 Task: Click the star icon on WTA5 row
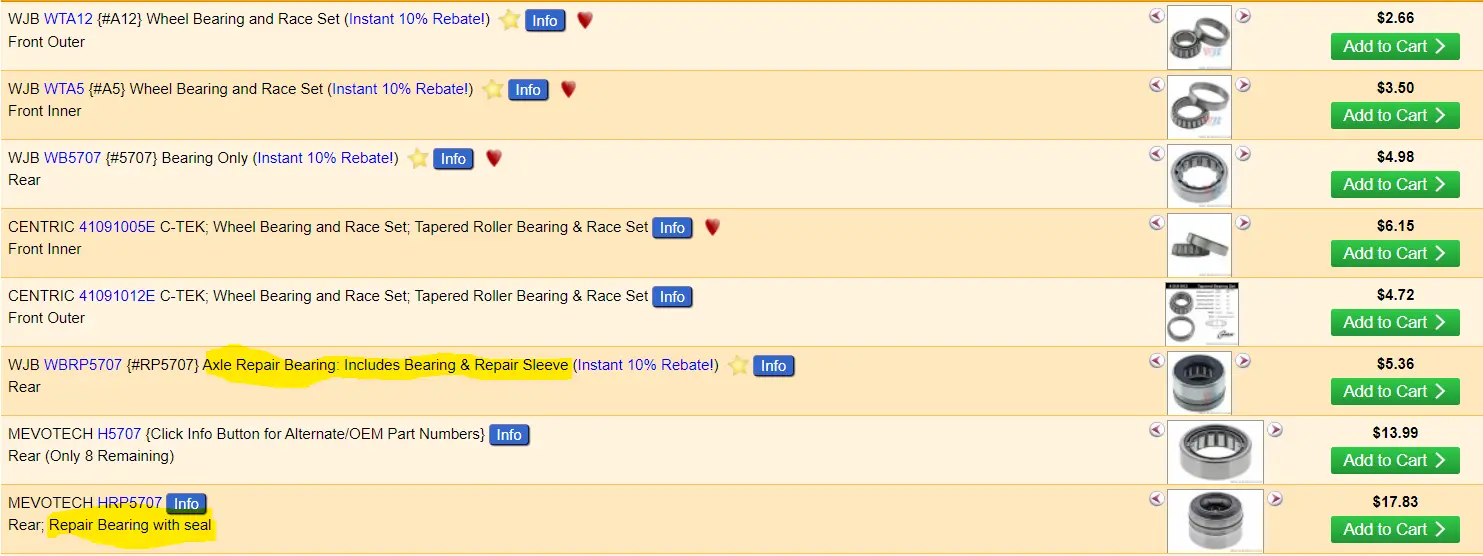tap(493, 89)
